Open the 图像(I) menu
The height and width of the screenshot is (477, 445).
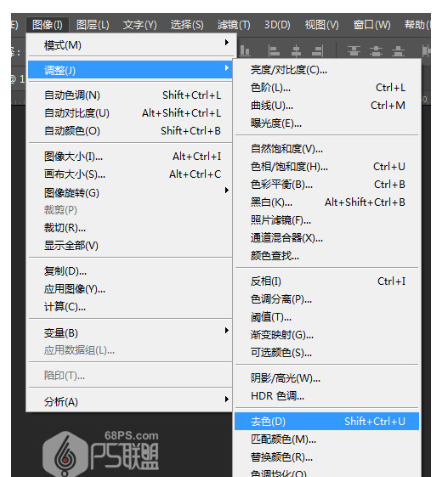pos(47,25)
